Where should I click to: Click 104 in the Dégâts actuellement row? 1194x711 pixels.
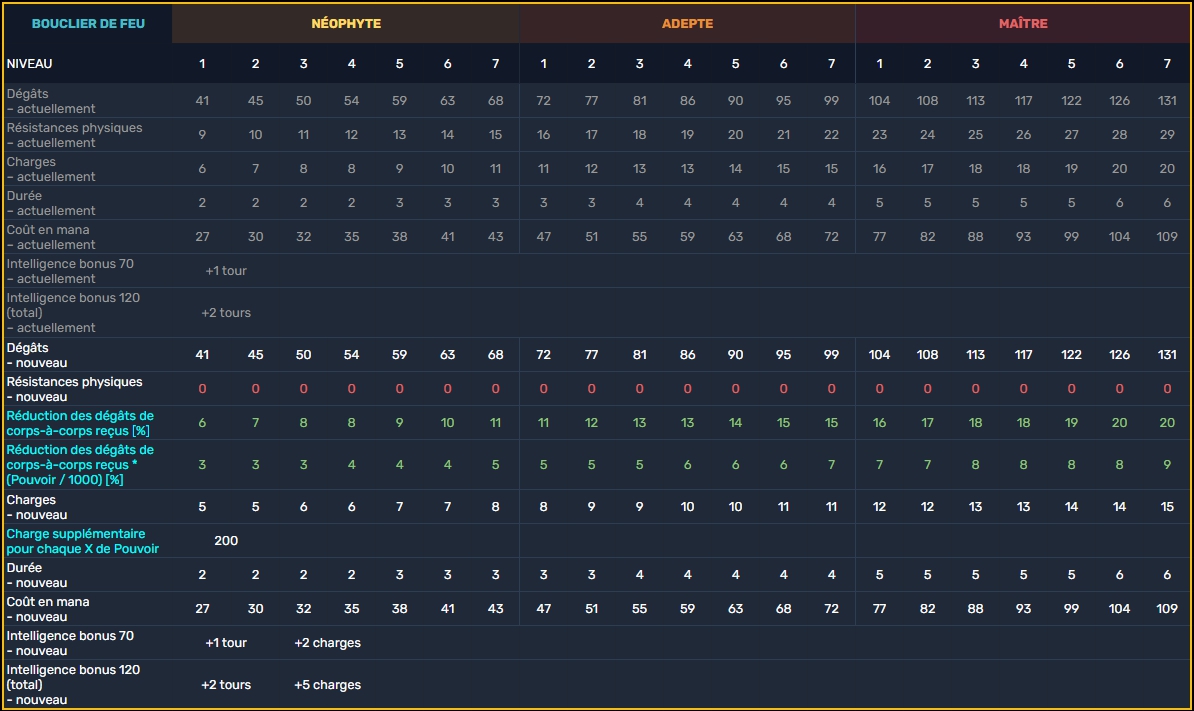tap(880, 100)
